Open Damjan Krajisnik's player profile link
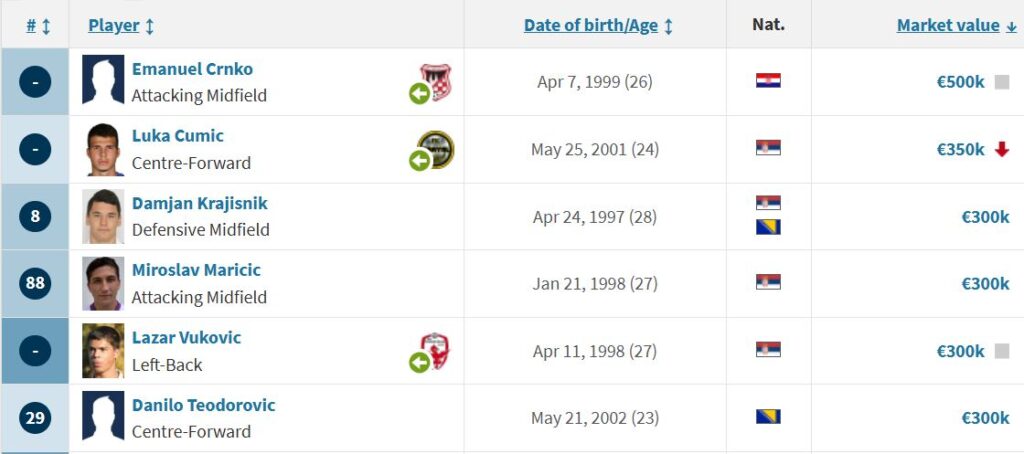This screenshot has height=454, width=1024. [199, 203]
